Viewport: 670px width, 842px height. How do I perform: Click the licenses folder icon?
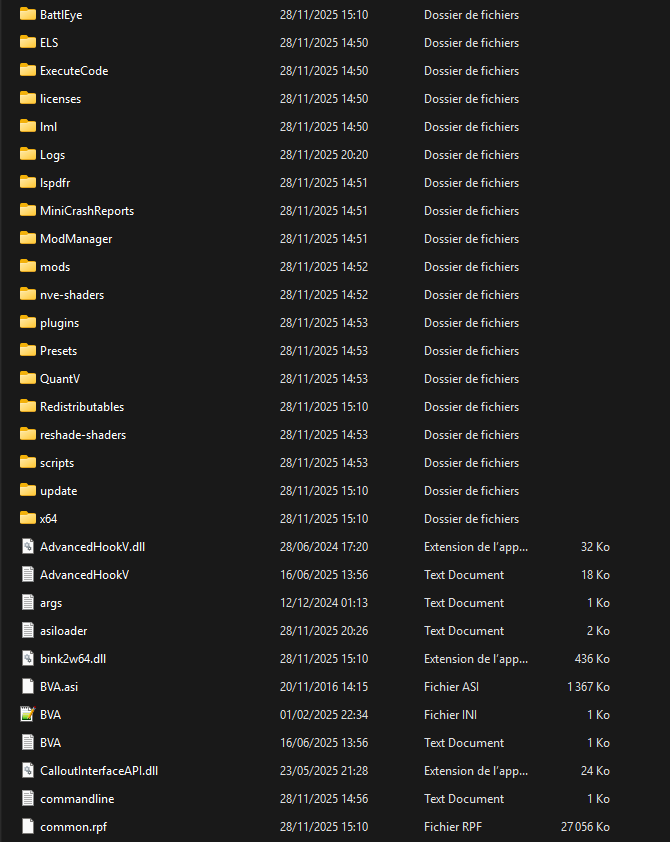pyautogui.click(x=27, y=98)
